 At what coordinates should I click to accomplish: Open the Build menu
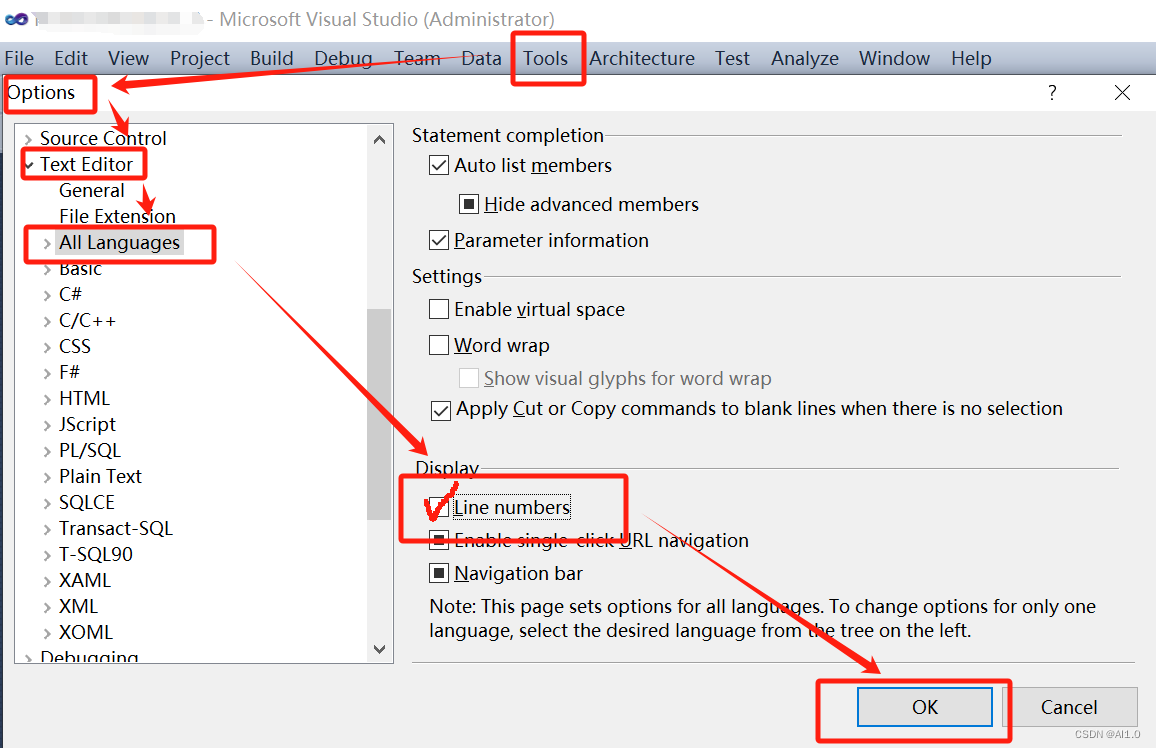point(271,58)
